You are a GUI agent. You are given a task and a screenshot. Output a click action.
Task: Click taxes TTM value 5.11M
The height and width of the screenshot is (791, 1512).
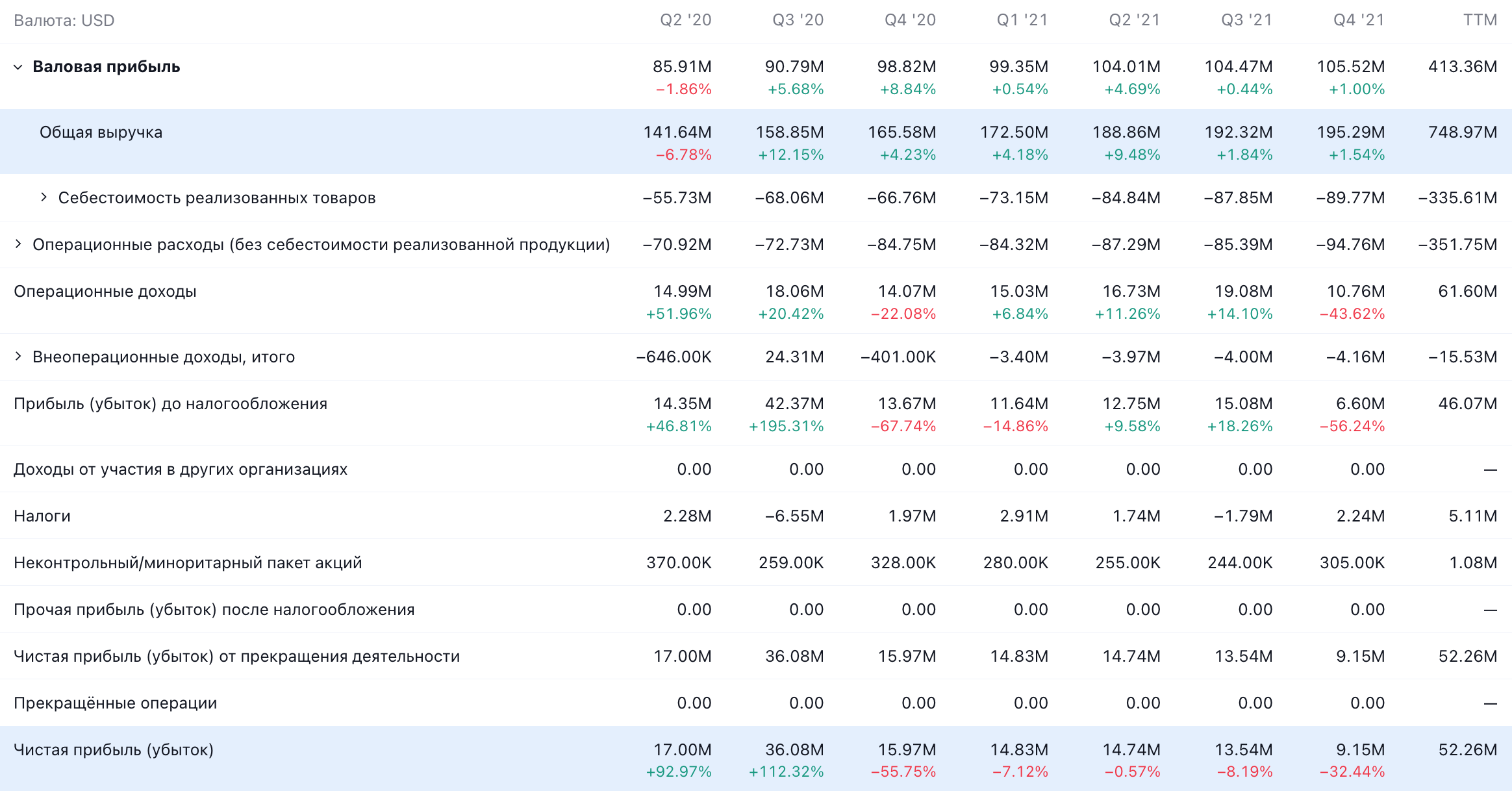pos(1473,516)
